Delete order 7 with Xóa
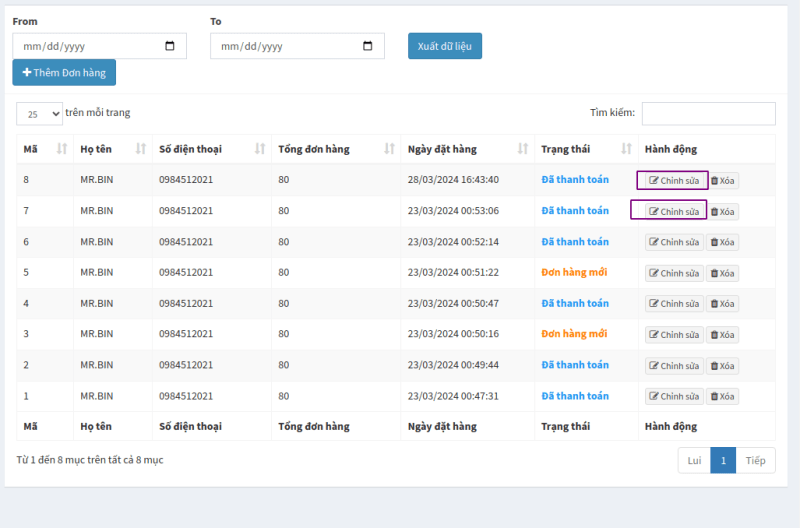Viewport: 800px width, 528px height. 722,212
